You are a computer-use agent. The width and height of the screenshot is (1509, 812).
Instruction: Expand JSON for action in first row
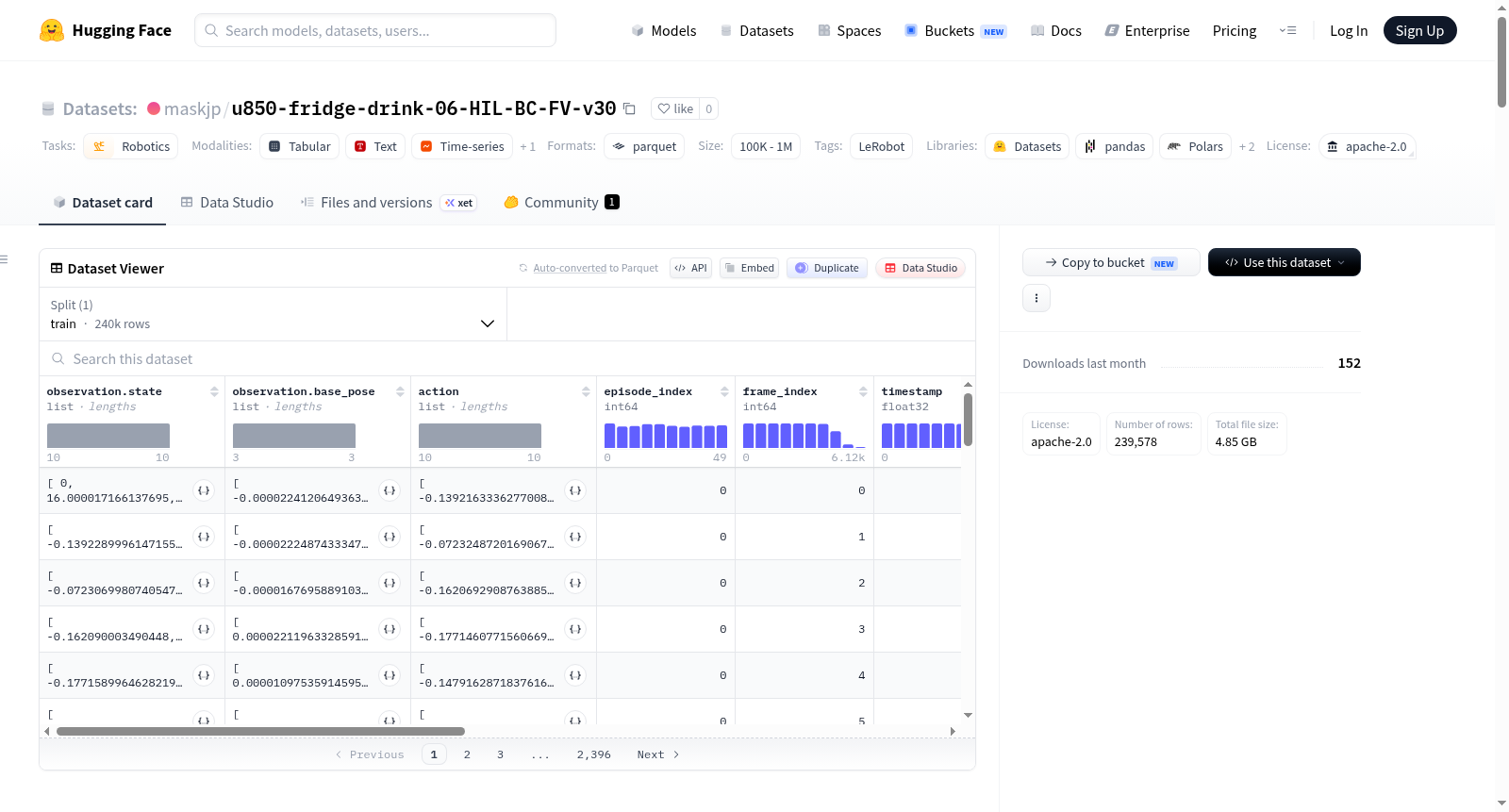click(x=575, y=490)
